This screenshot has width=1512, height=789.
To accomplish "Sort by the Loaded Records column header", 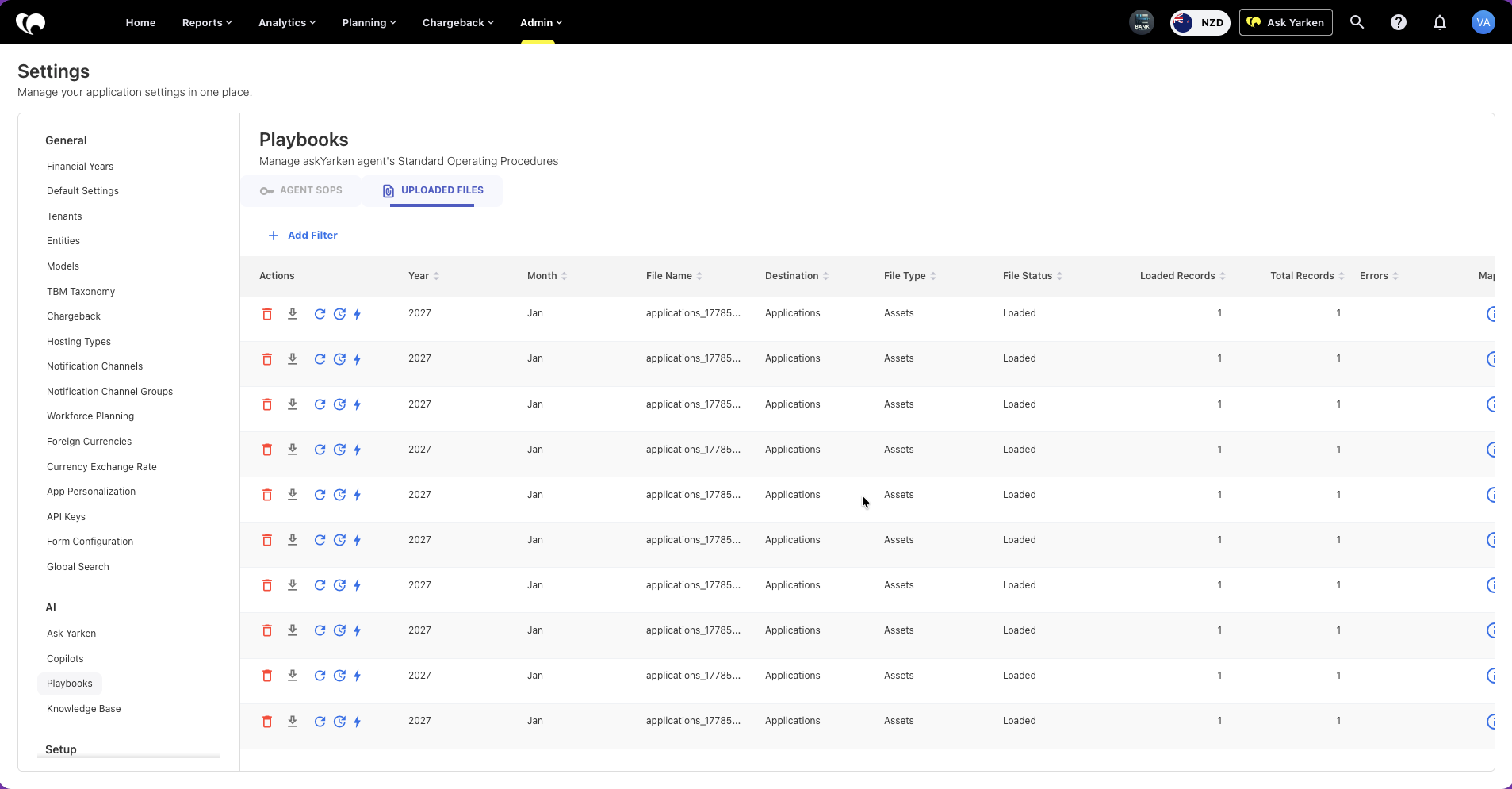I will (1183, 276).
